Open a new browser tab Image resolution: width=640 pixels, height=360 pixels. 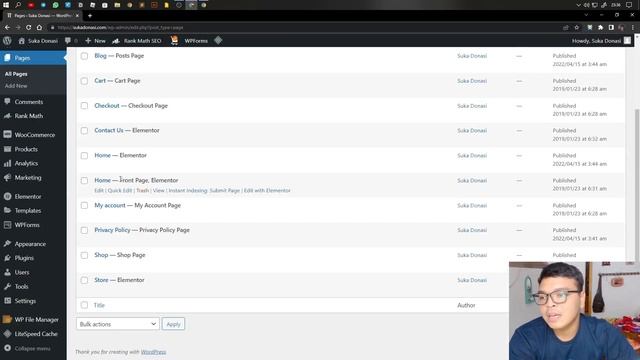pos(90,16)
